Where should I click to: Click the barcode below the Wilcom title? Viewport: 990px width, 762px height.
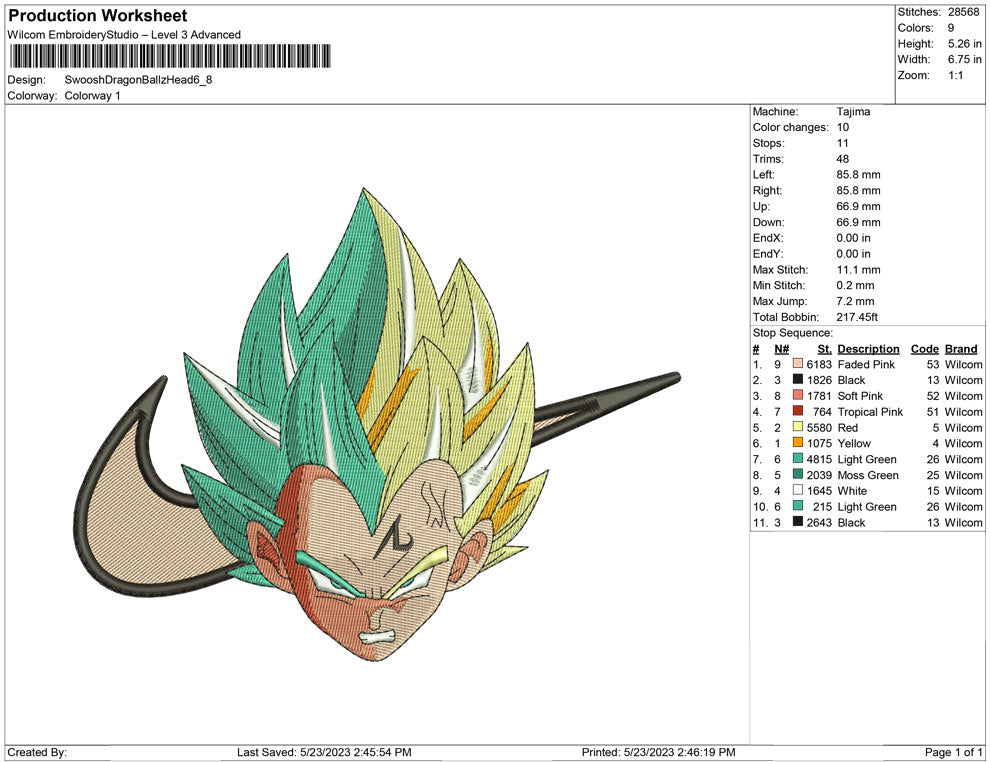[169, 56]
